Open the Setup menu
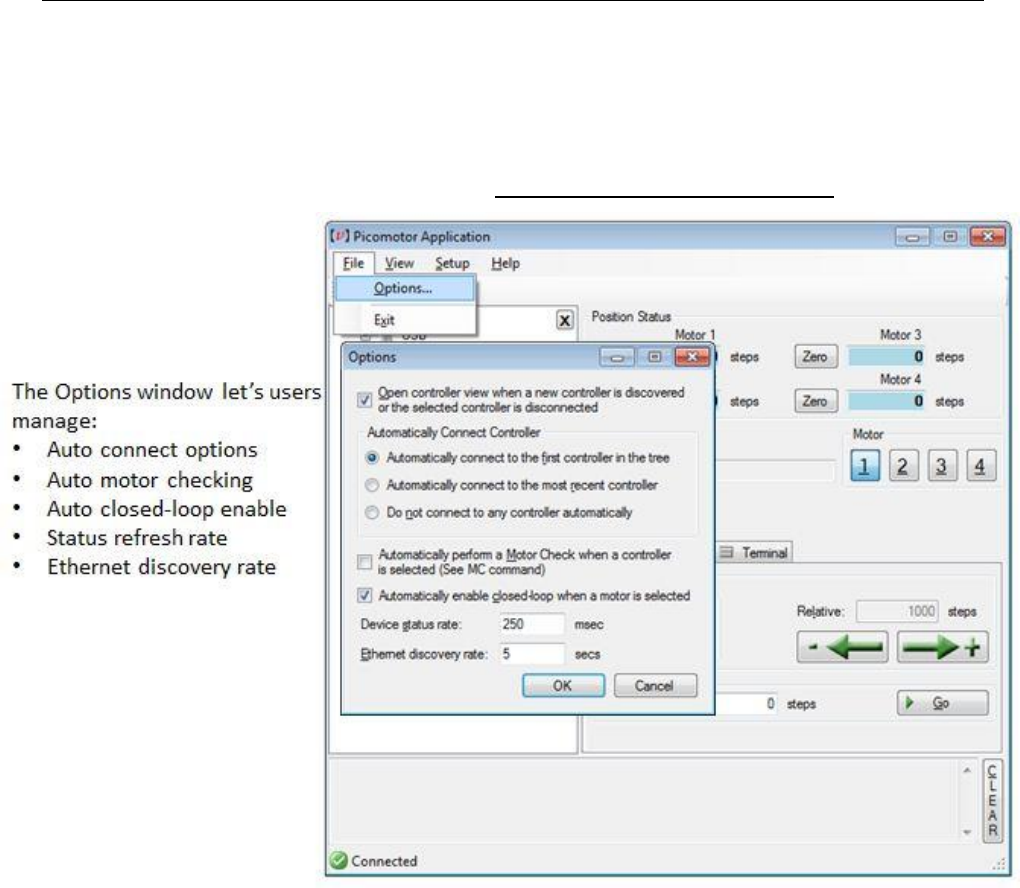This screenshot has height=888, width=1020. 452,263
